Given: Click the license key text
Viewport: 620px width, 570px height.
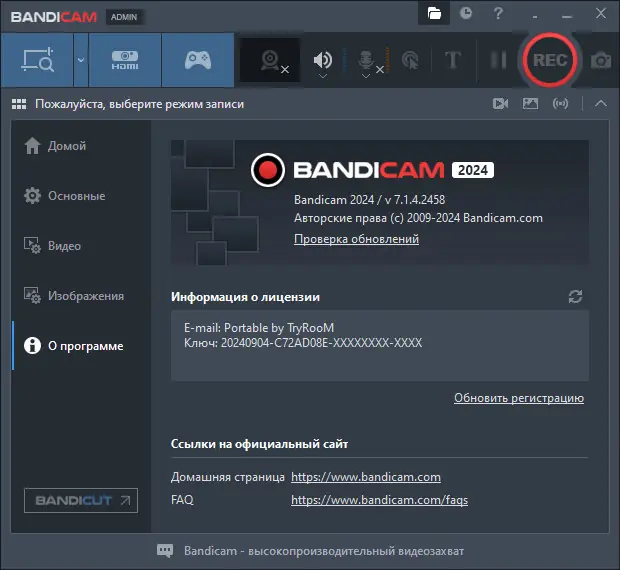Looking at the screenshot, I should click(303, 343).
